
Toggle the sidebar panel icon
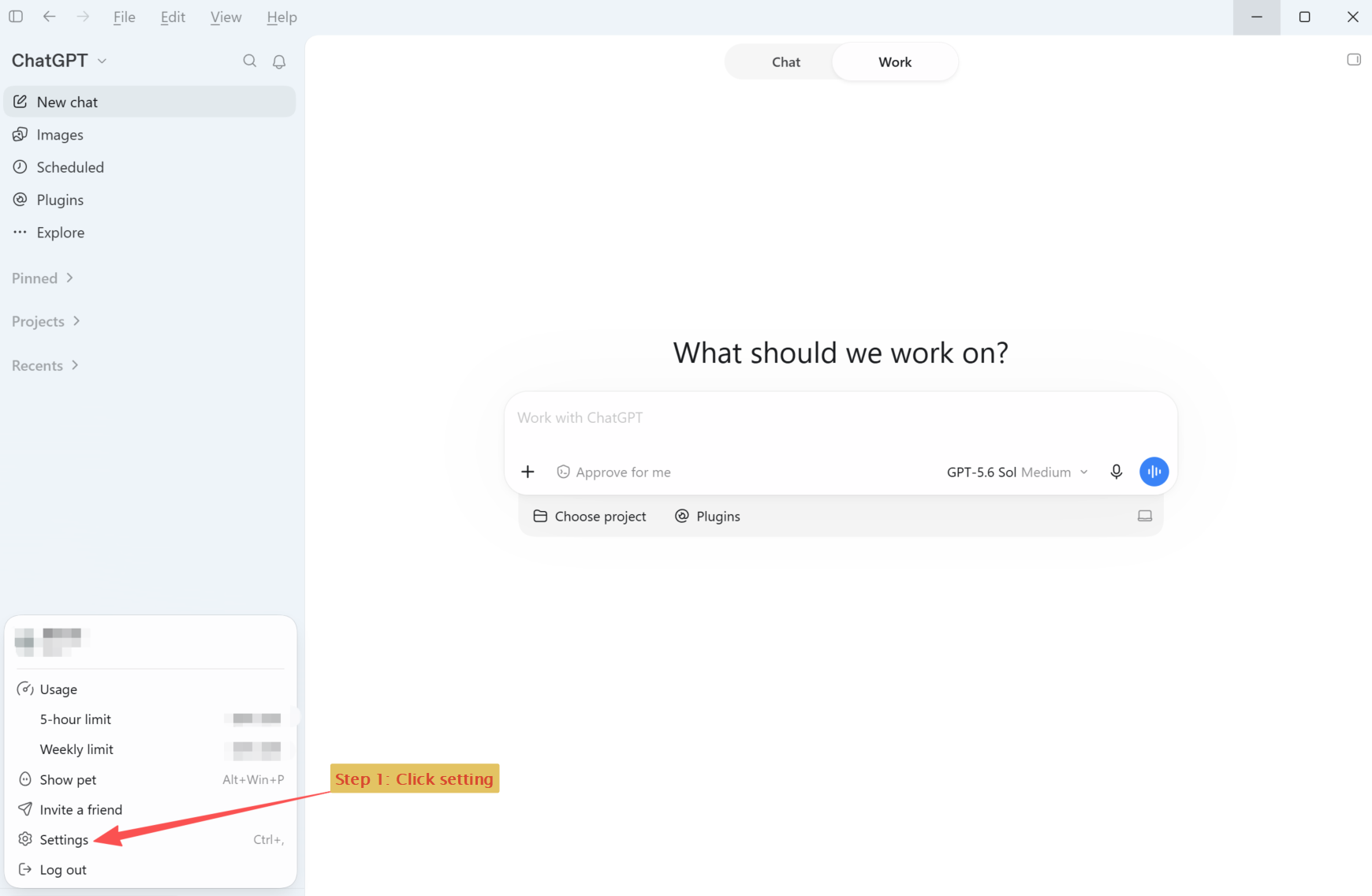(x=16, y=17)
